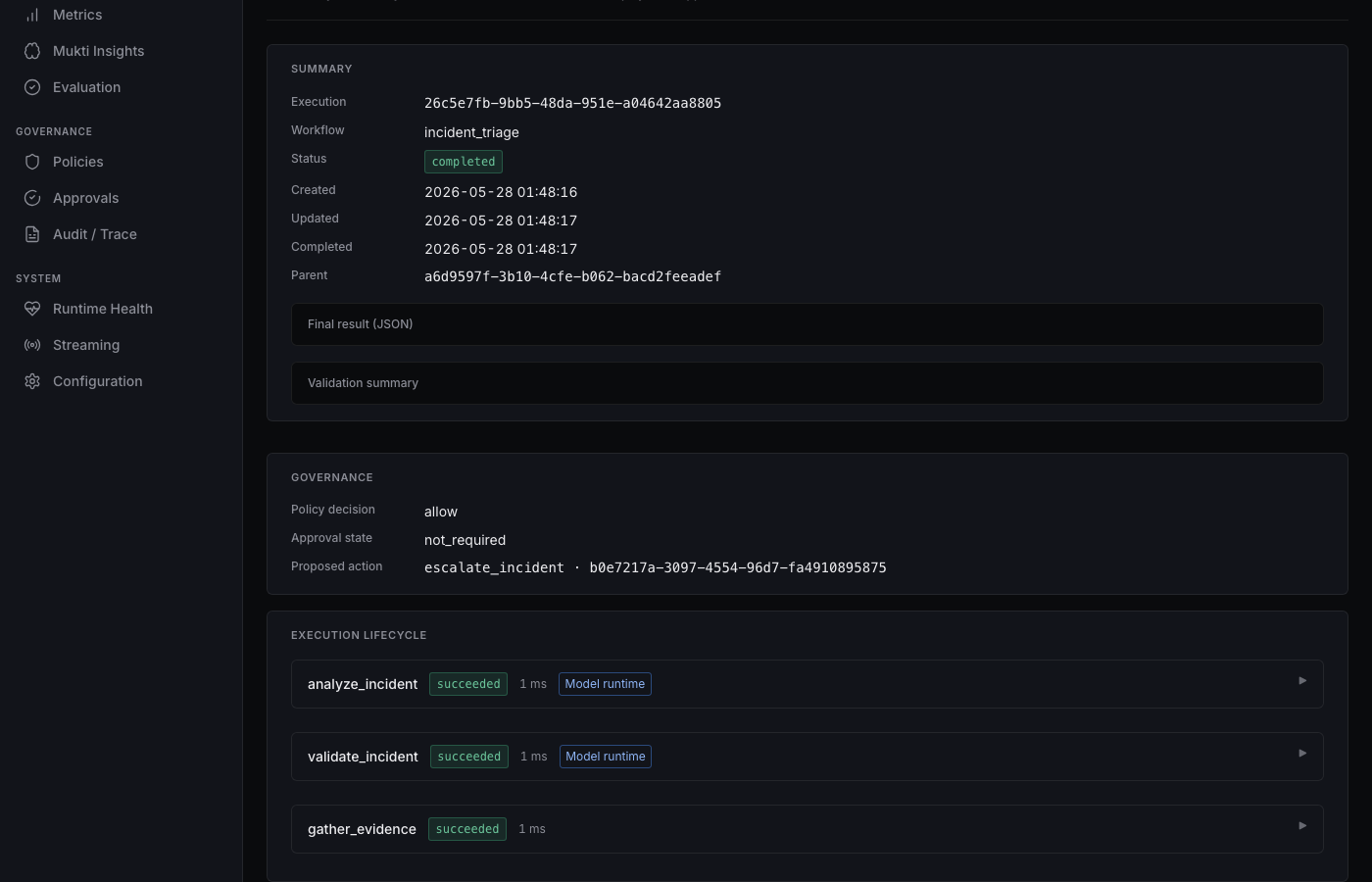This screenshot has width=1372, height=882.
Task: Click approval state not_required
Action: 465,540
